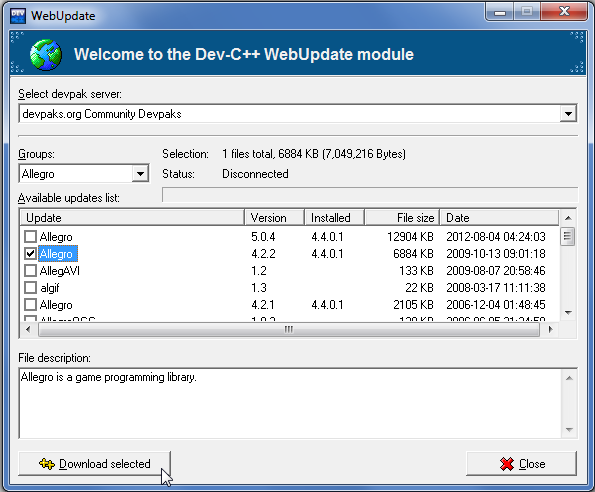Click the Dev-C++ icon in title bar
595x492 pixels.
pos(18,16)
